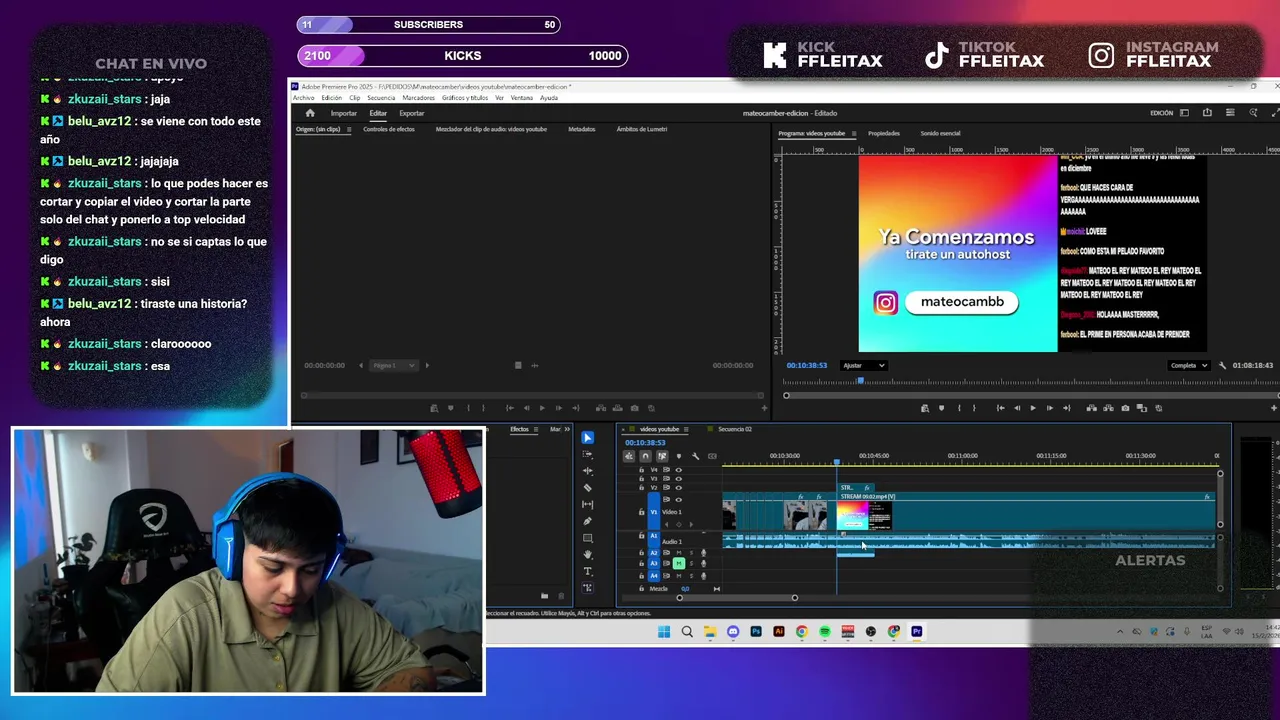Open Photoshop from the taskbar

756,632
